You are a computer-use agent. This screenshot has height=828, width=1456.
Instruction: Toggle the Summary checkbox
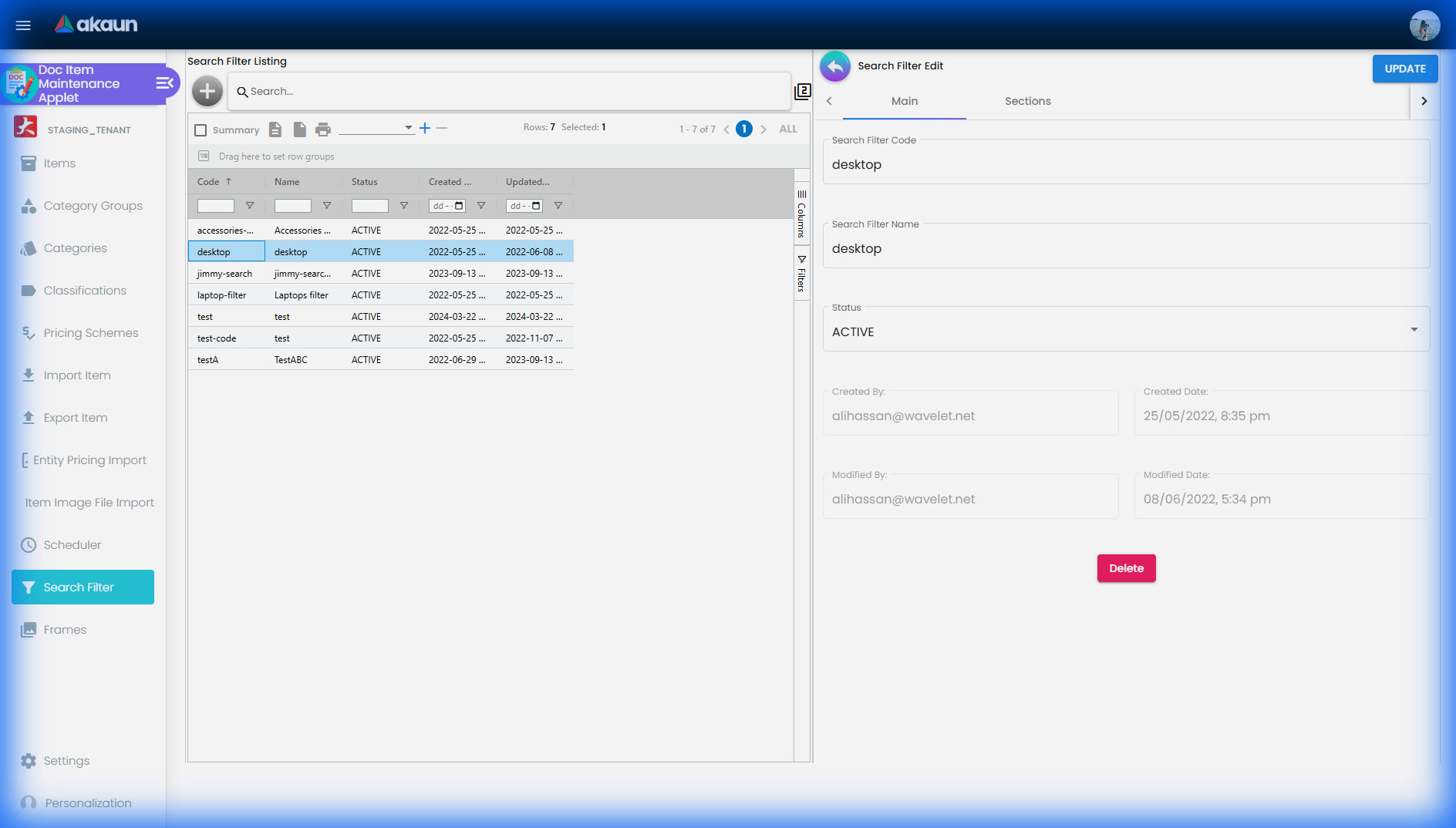click(x=201, y=130)
